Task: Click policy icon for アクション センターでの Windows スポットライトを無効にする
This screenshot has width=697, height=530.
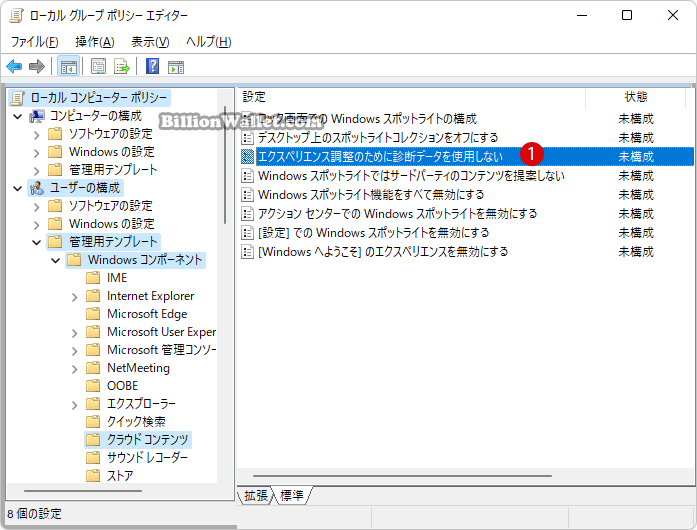Action: 247,214
